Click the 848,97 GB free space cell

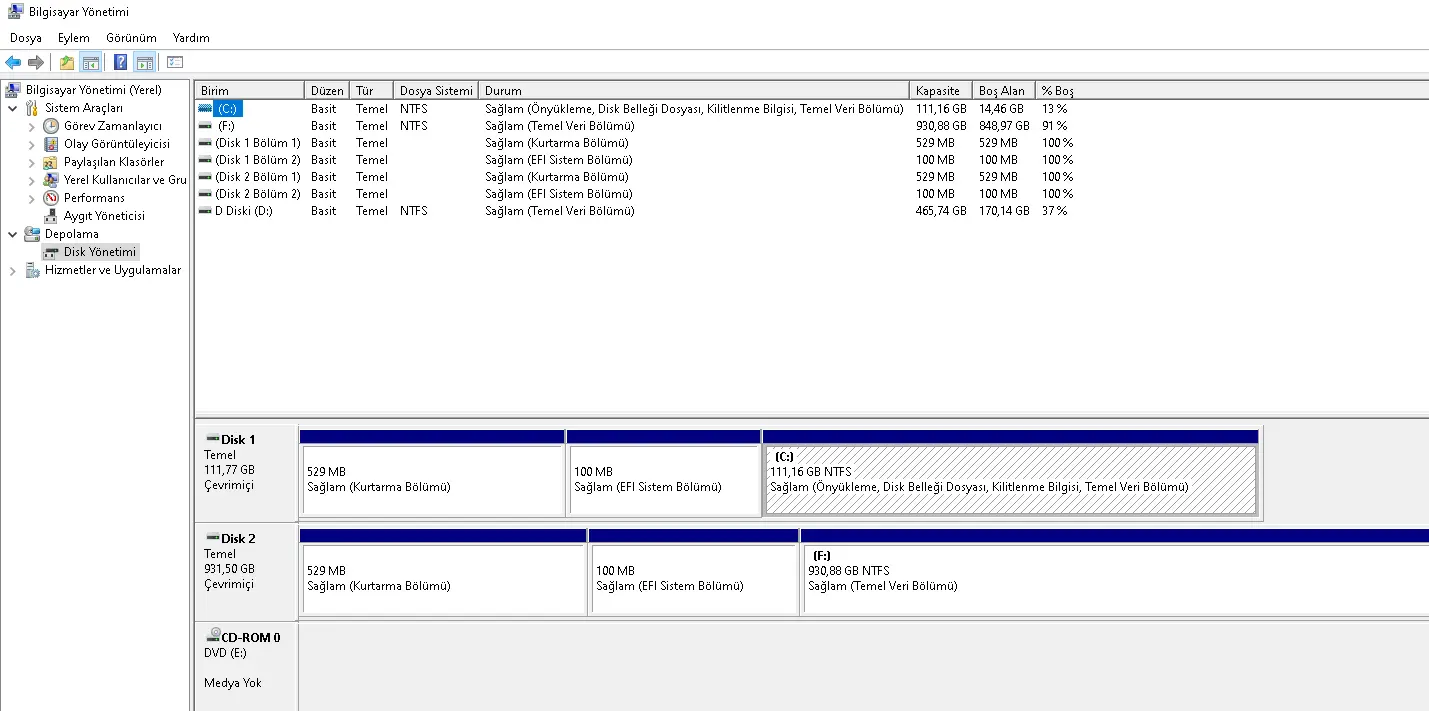point(1004,126)
